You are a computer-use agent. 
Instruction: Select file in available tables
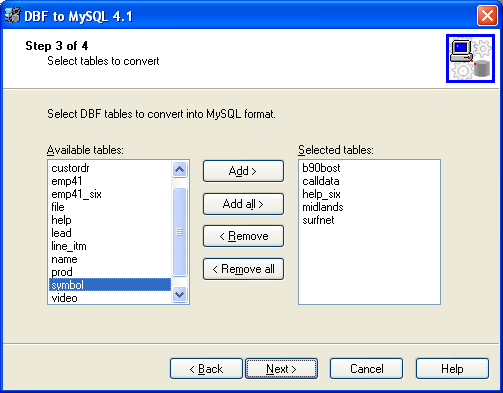pos(110,207)
